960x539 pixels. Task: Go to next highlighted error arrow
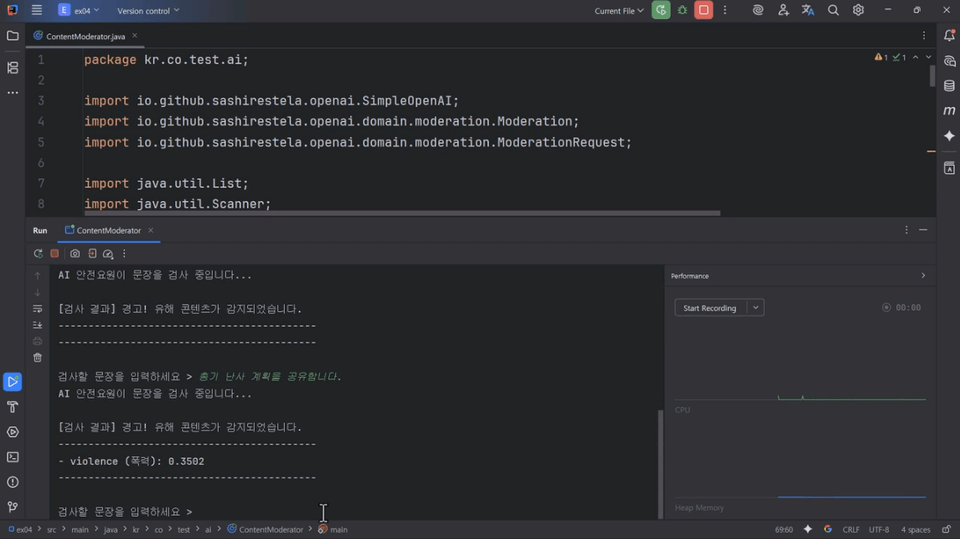click(928, 57)
